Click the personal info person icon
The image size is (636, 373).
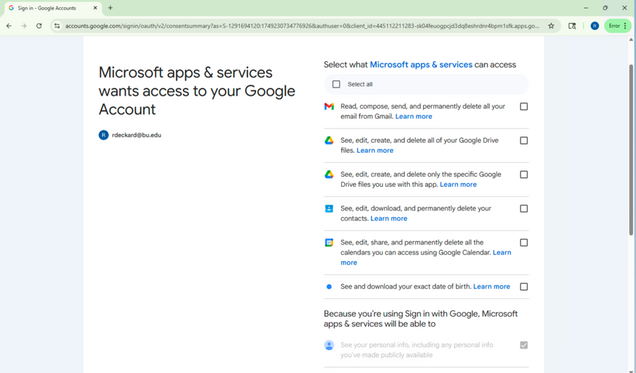[x=329, y=345]
